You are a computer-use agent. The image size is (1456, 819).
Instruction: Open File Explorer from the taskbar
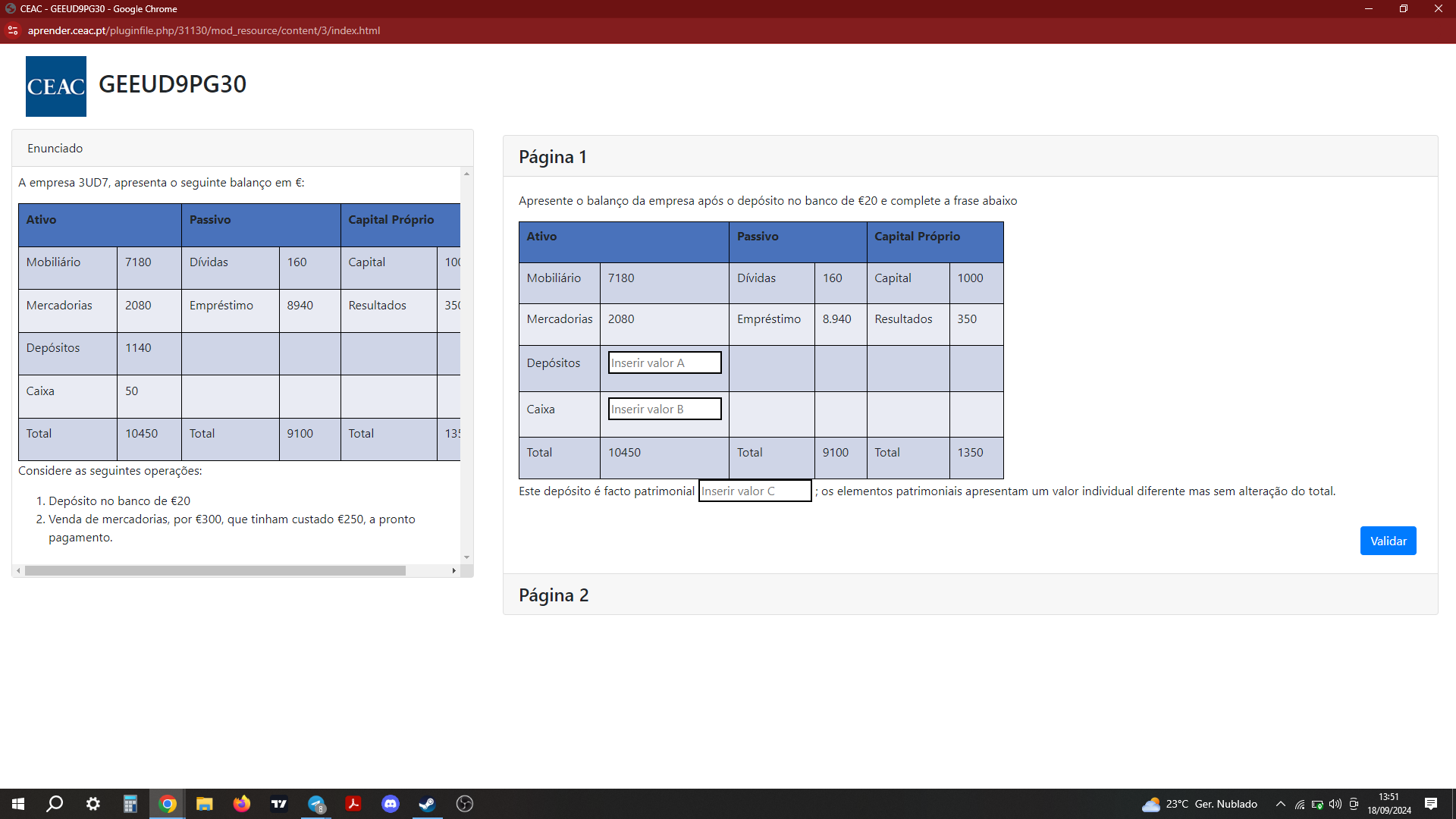click(205, 804)
